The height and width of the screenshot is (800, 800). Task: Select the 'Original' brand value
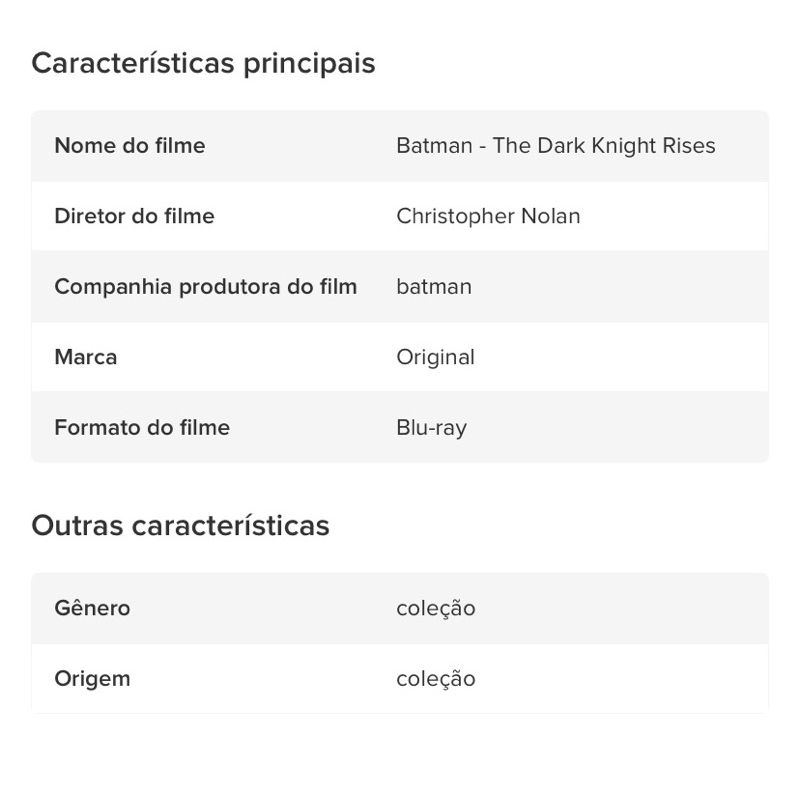[x=435, y=357]
